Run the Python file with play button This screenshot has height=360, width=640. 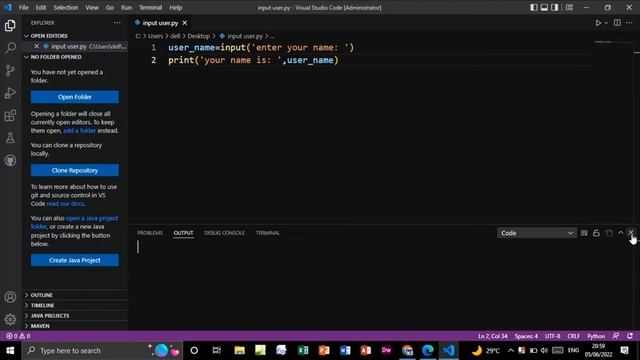[598, 23]
